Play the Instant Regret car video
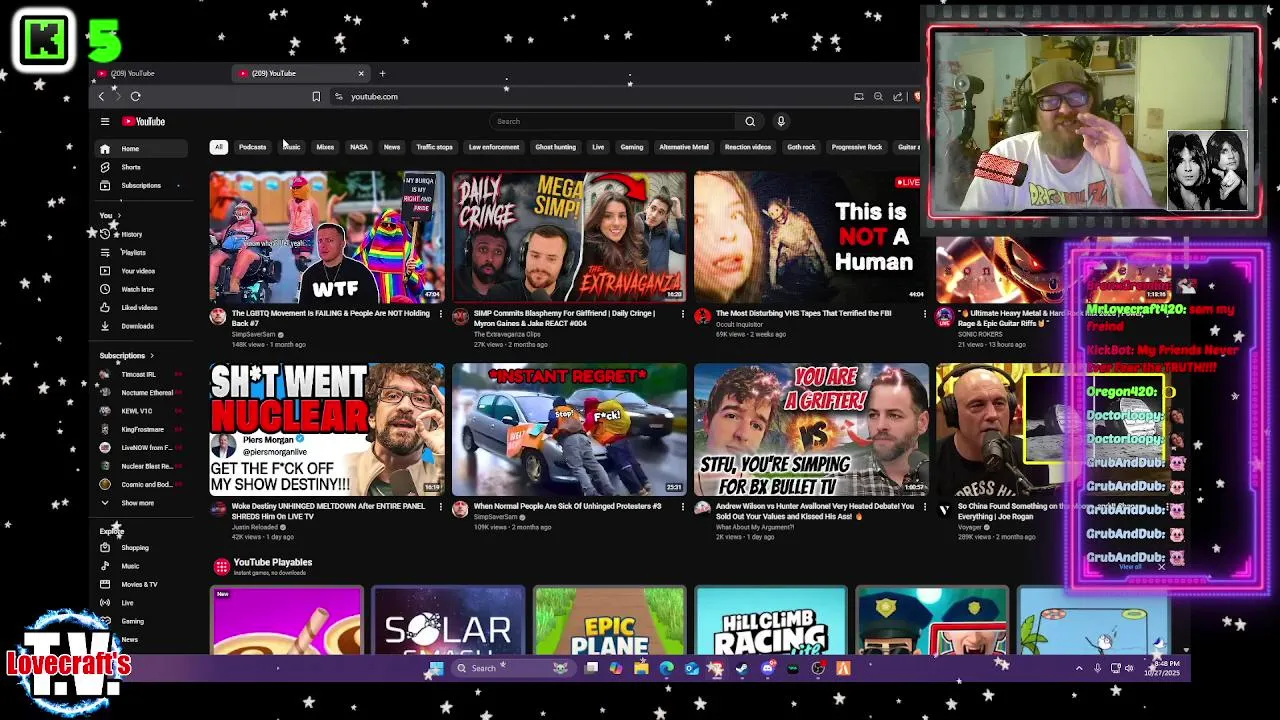Screen dimensions: 1280x720 (569, 429)
